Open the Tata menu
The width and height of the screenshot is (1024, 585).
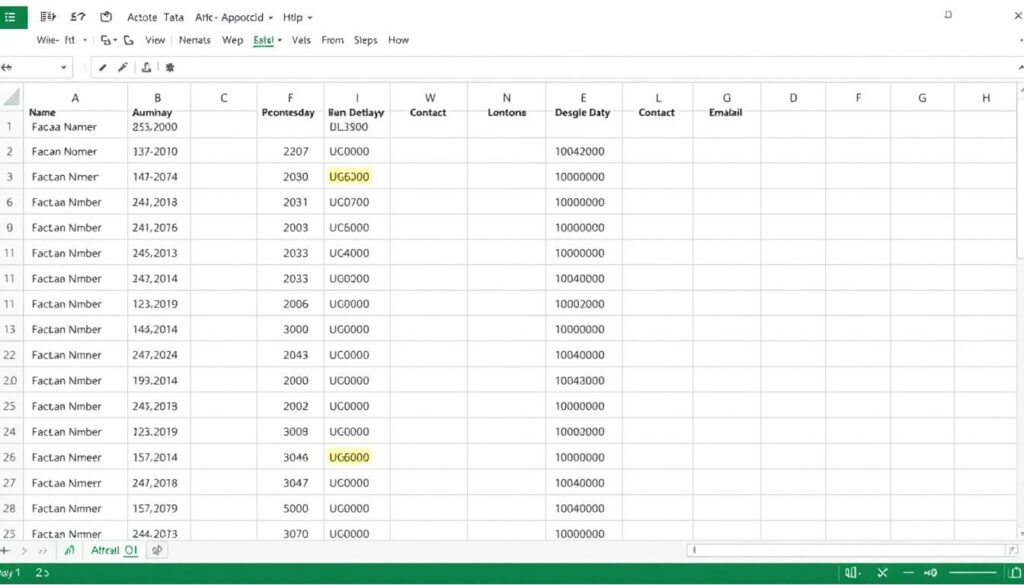pyautogui.click(x=173, y=18)
